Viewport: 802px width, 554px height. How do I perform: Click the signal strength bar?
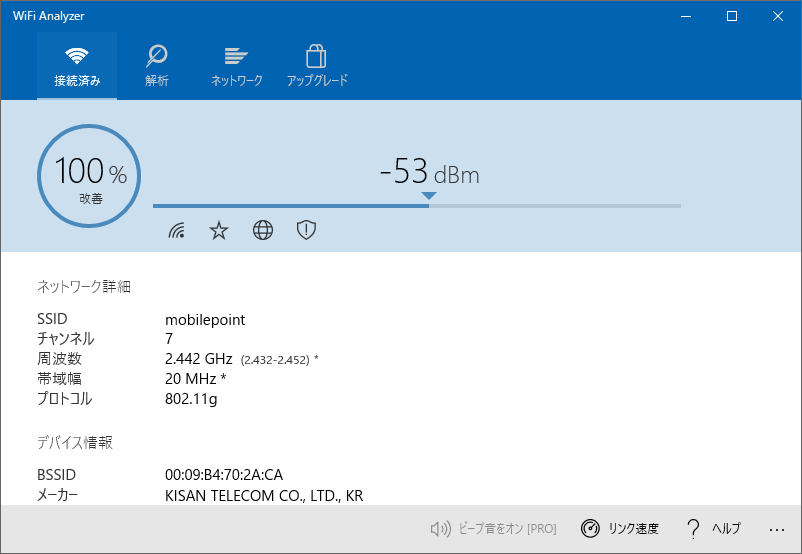[x=416, y=206]
